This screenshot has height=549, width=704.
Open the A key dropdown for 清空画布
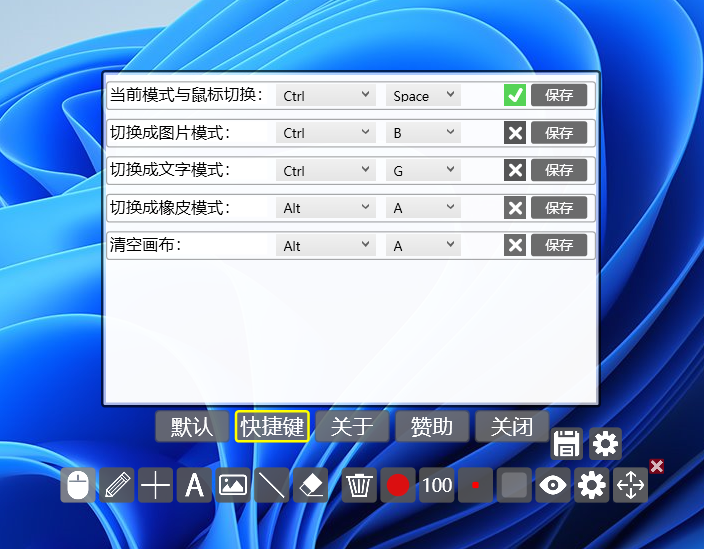click(x=423, y=245)
